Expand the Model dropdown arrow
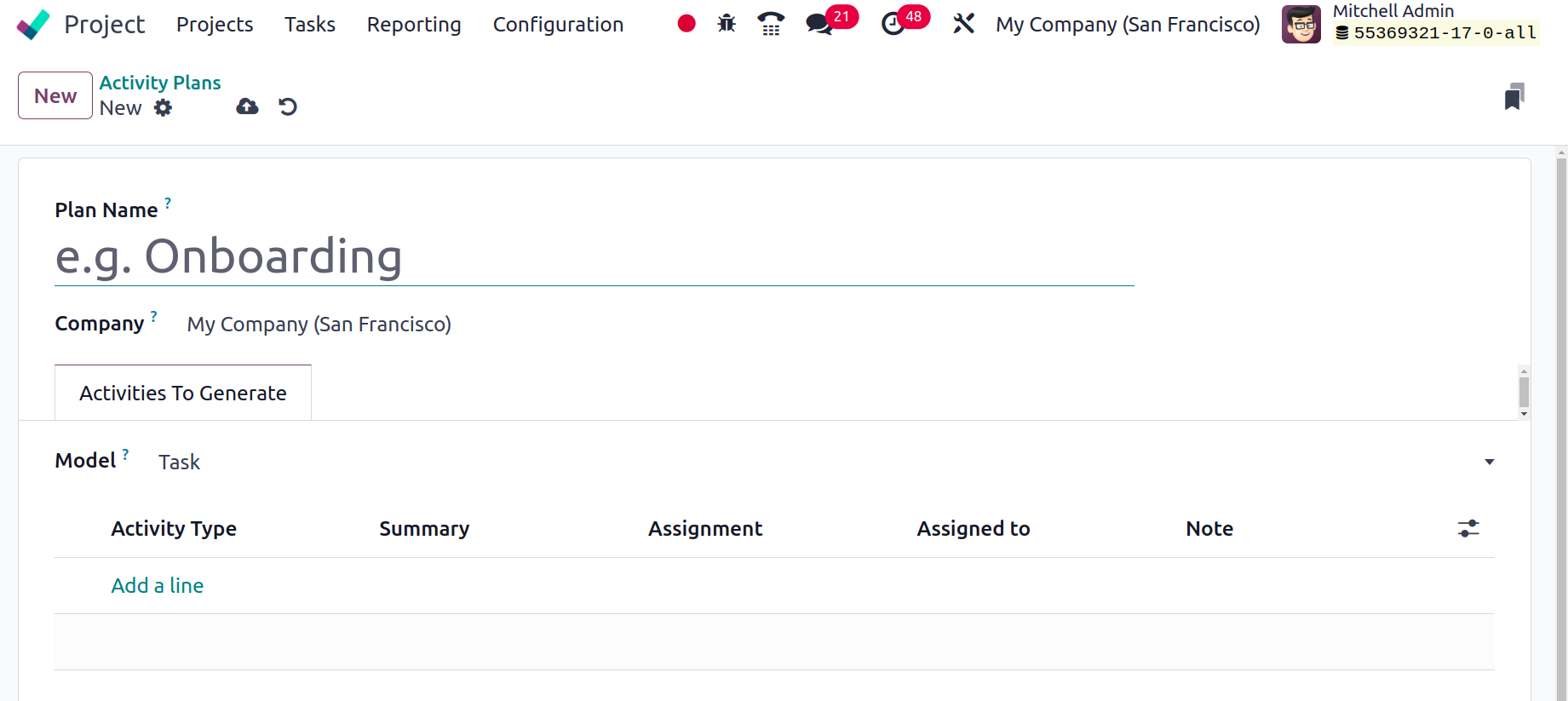 click(1489, 462)
